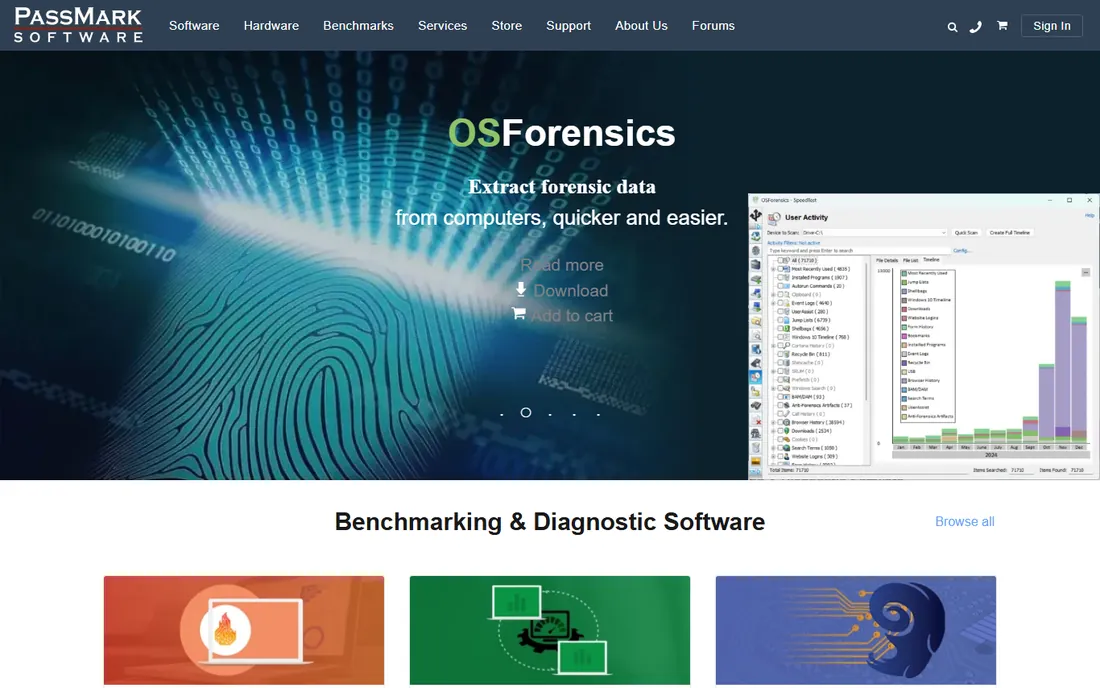Go to the Store menu item
This screenshot has width=1100, height=688.
[507, 25]
